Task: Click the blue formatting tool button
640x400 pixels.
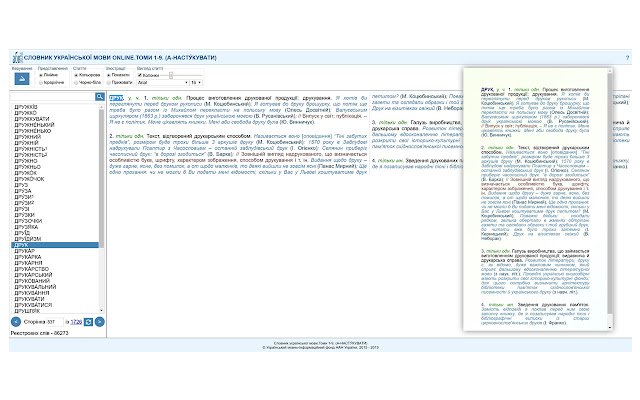Action: pyautogui.click(x=22, y=79)
